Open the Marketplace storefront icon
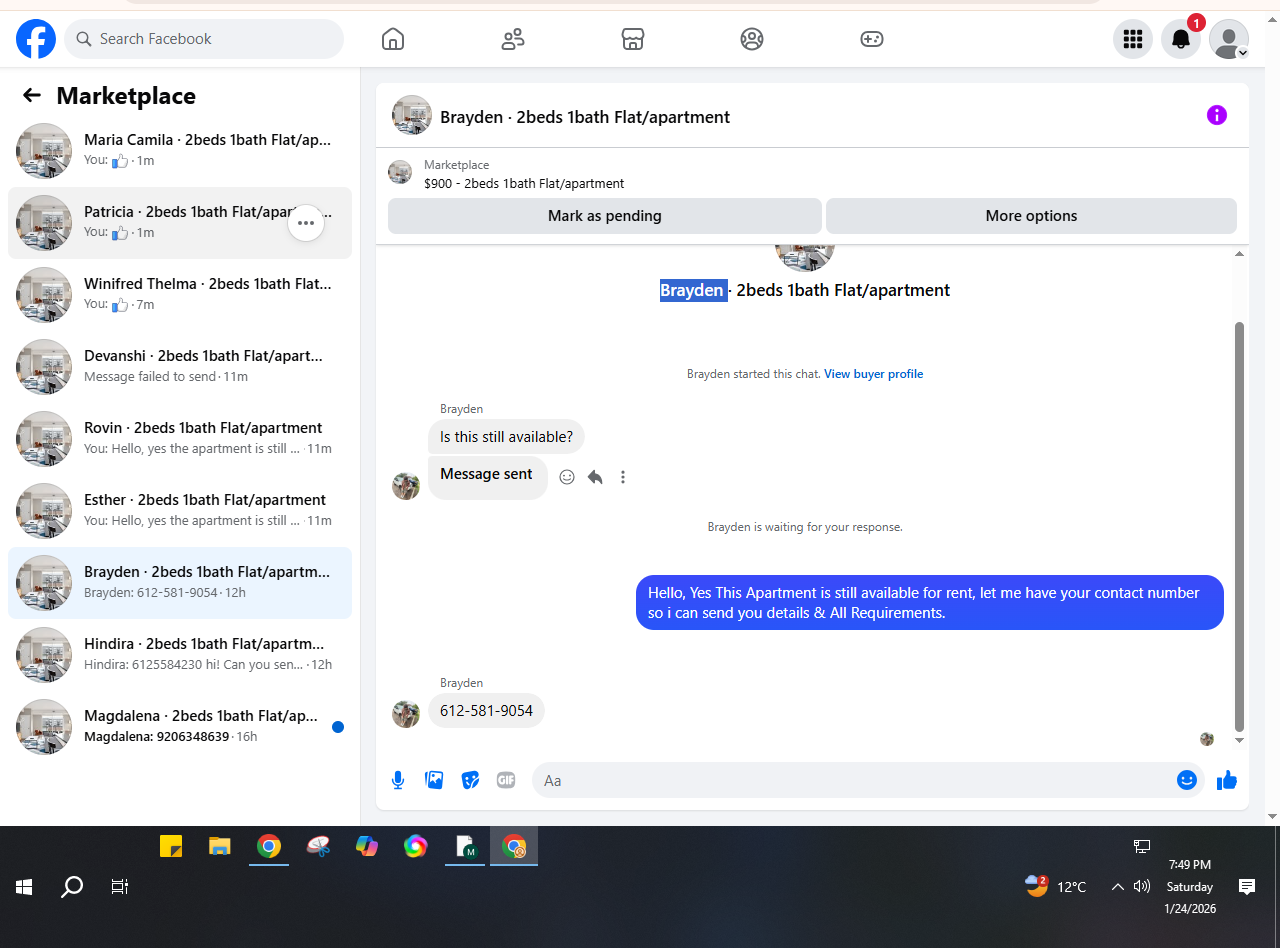Image resolution: width=1280 pixels, height=948 pixels. (632, 39)
